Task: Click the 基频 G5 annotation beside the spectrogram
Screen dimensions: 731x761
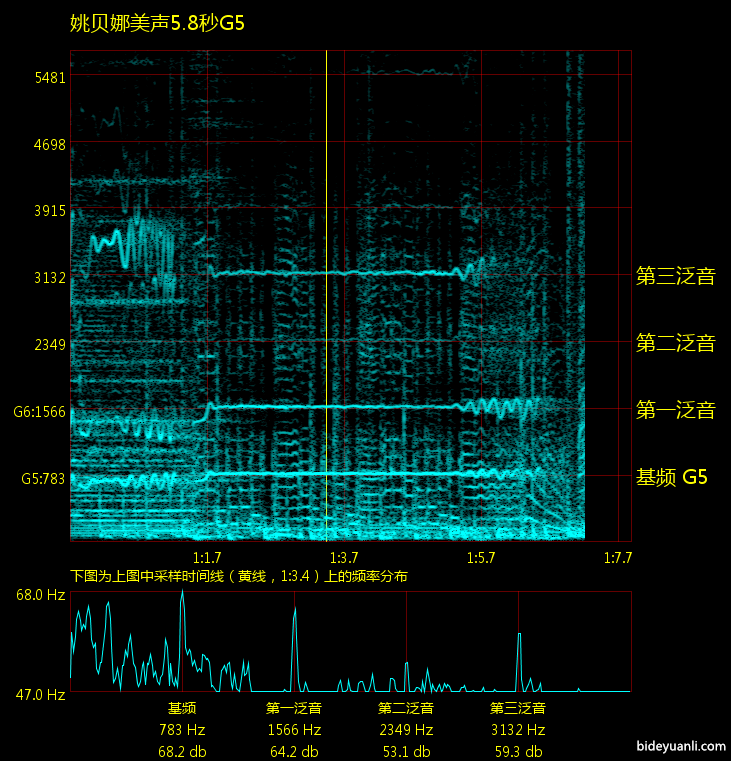Action: point(672,478)
